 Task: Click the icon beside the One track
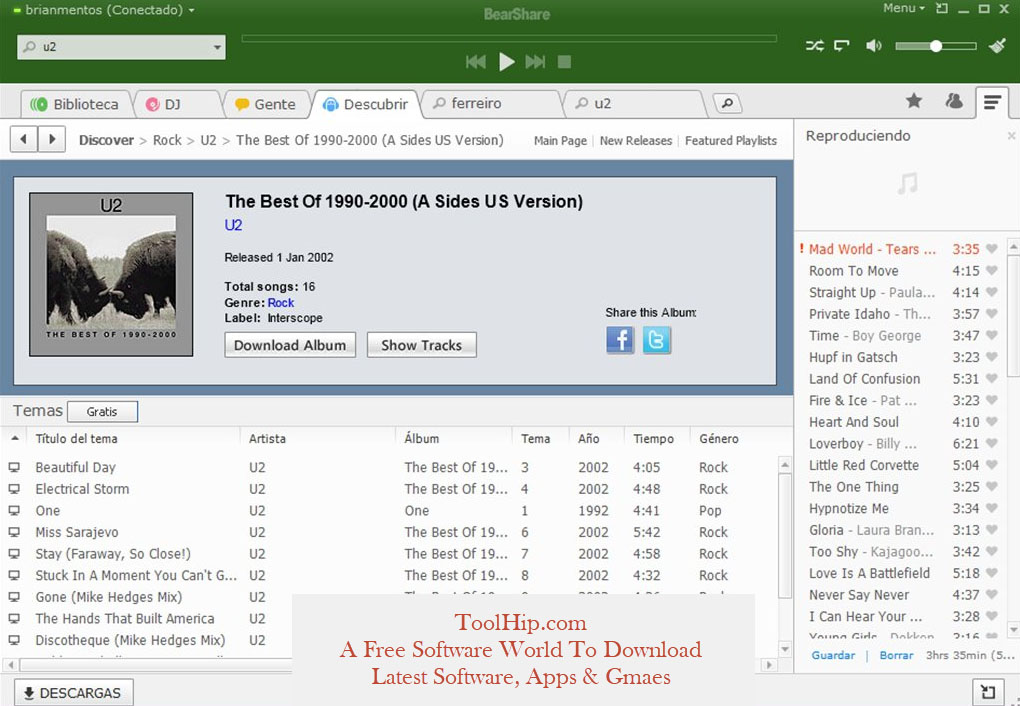14,511
